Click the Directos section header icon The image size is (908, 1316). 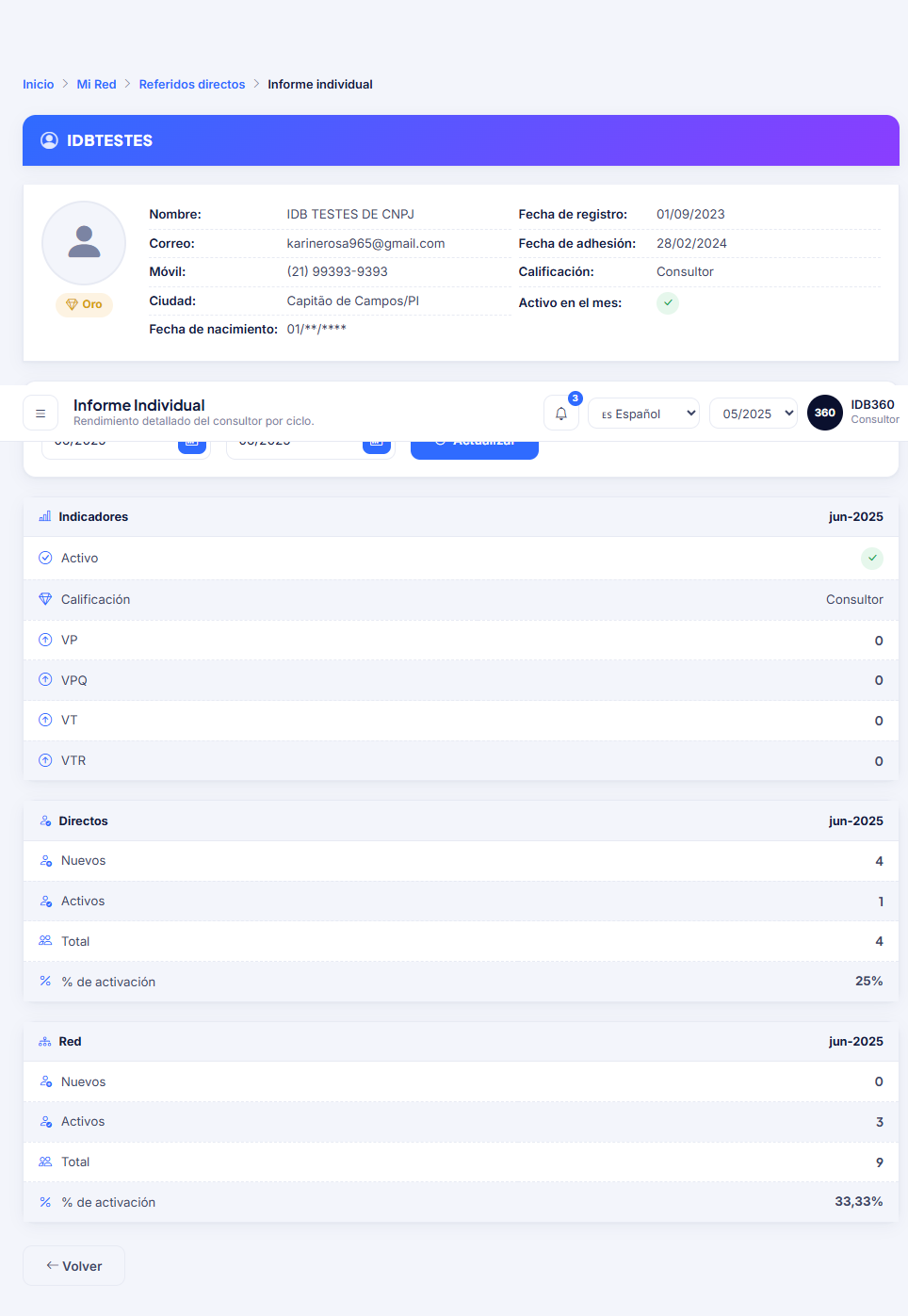(45, 821)
